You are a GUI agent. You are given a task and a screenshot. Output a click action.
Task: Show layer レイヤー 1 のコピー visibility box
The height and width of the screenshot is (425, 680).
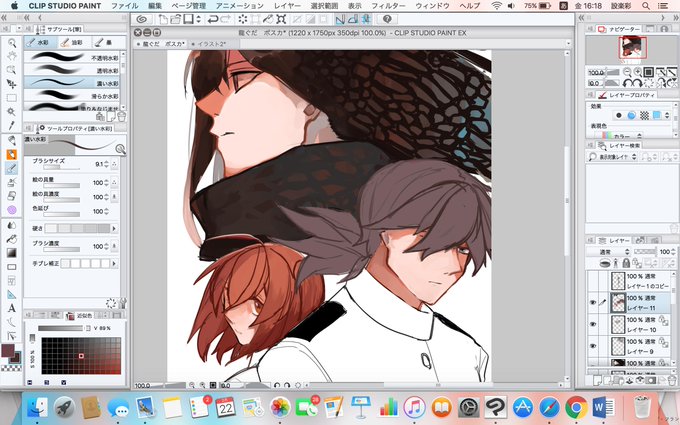(x=593, y=281)
